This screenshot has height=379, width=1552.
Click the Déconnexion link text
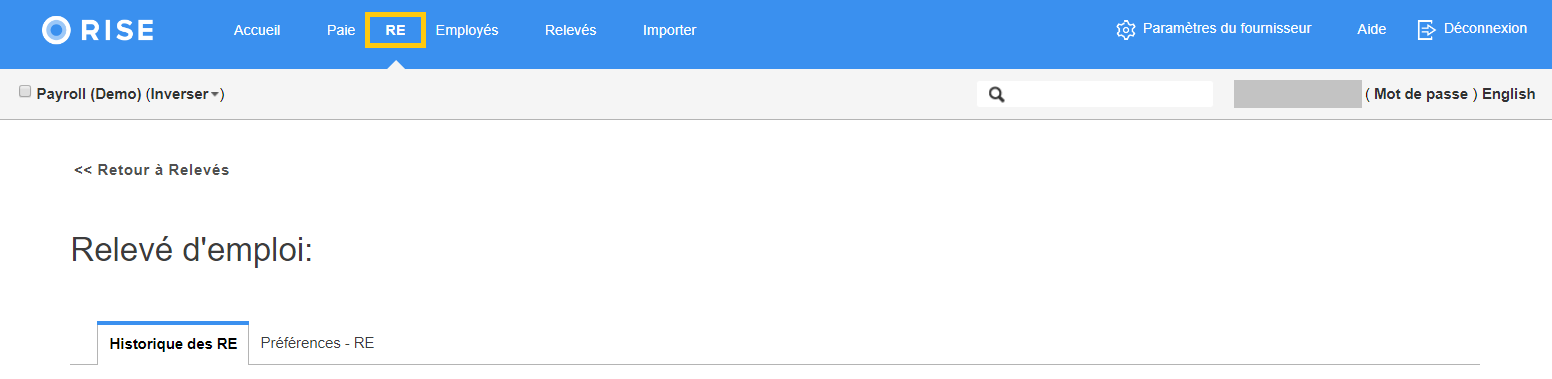[1486, 29]
